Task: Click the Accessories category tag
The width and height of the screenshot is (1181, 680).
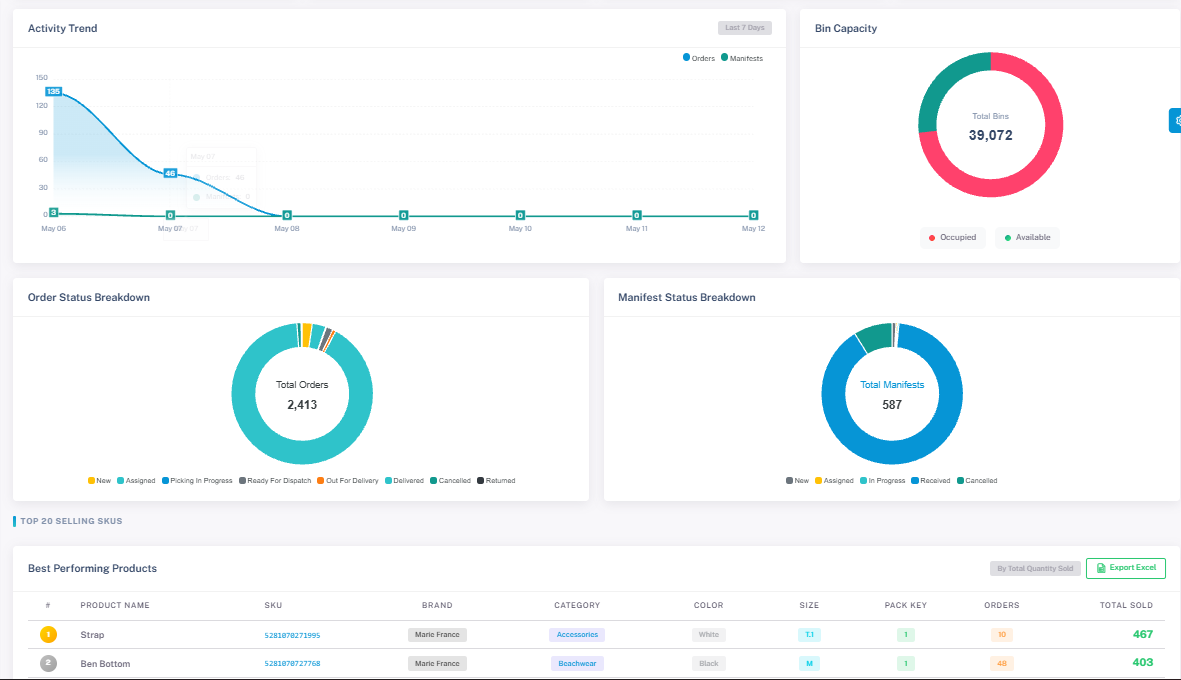Action: (577, 635)
